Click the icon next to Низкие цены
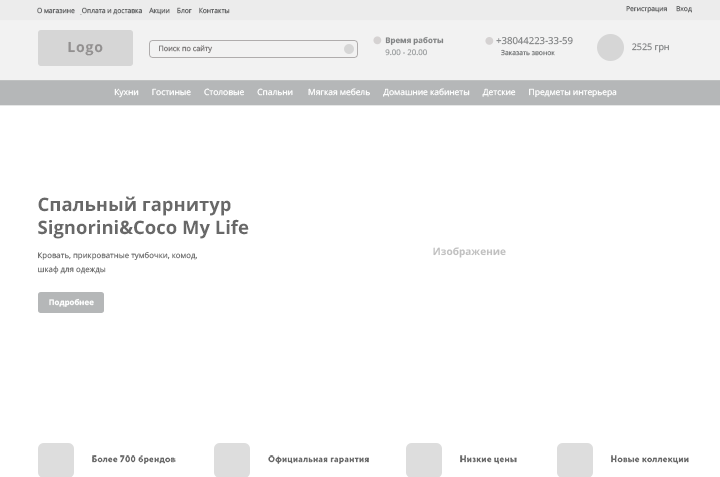The image size is (720, 477). 424,460
